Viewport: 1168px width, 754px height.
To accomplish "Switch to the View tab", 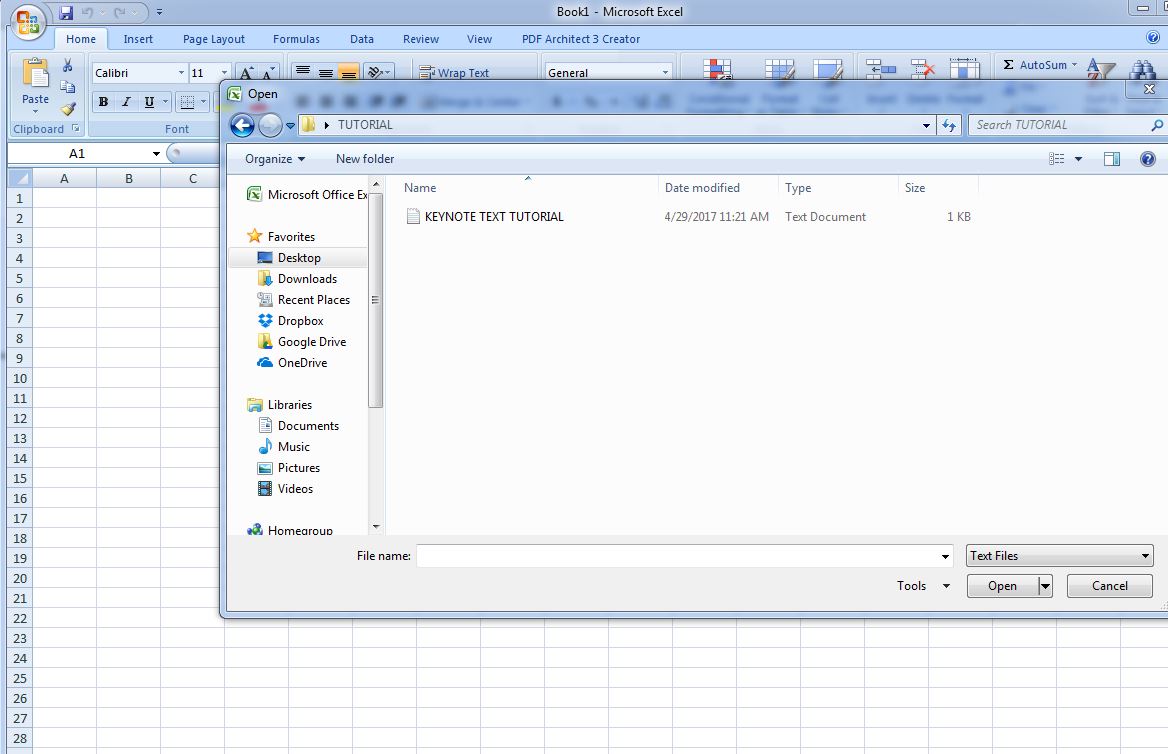I will coord(479,39).
